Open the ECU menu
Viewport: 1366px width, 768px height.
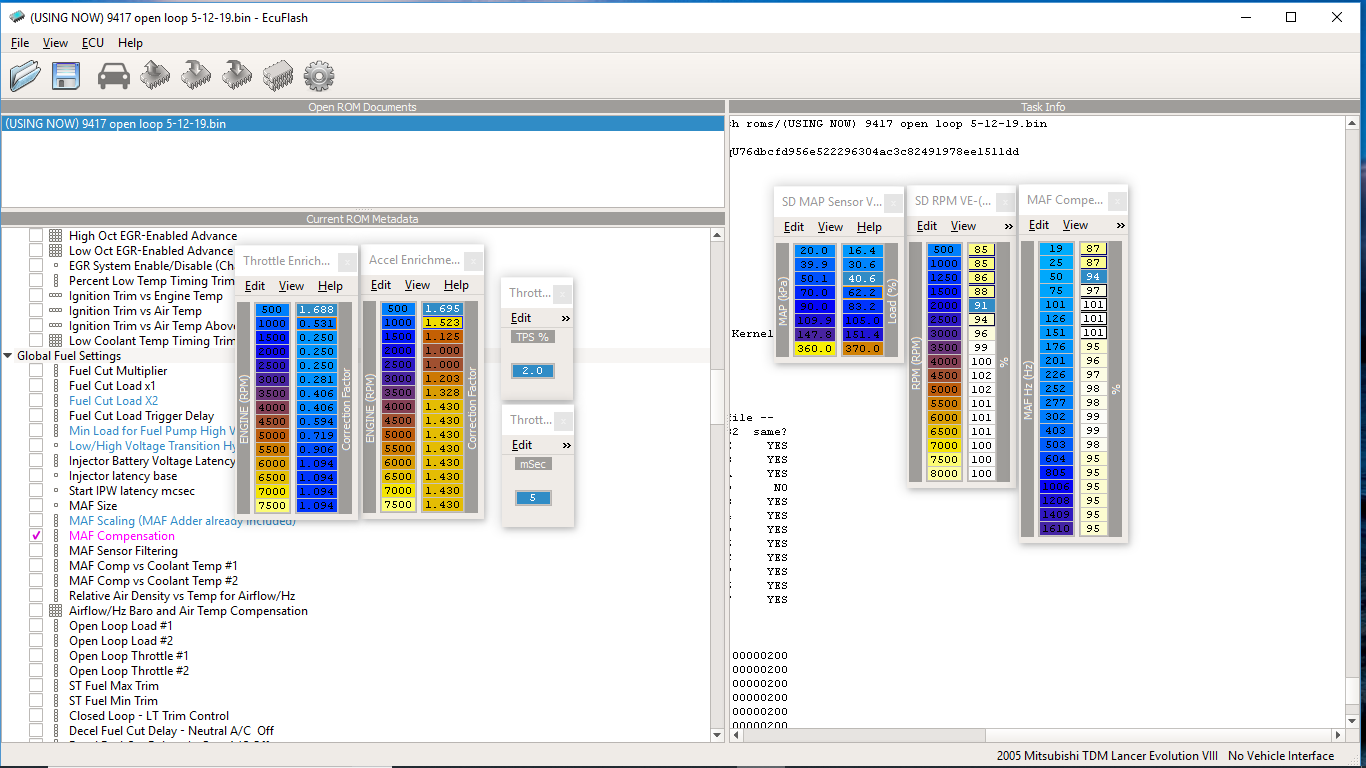[92, 43]
